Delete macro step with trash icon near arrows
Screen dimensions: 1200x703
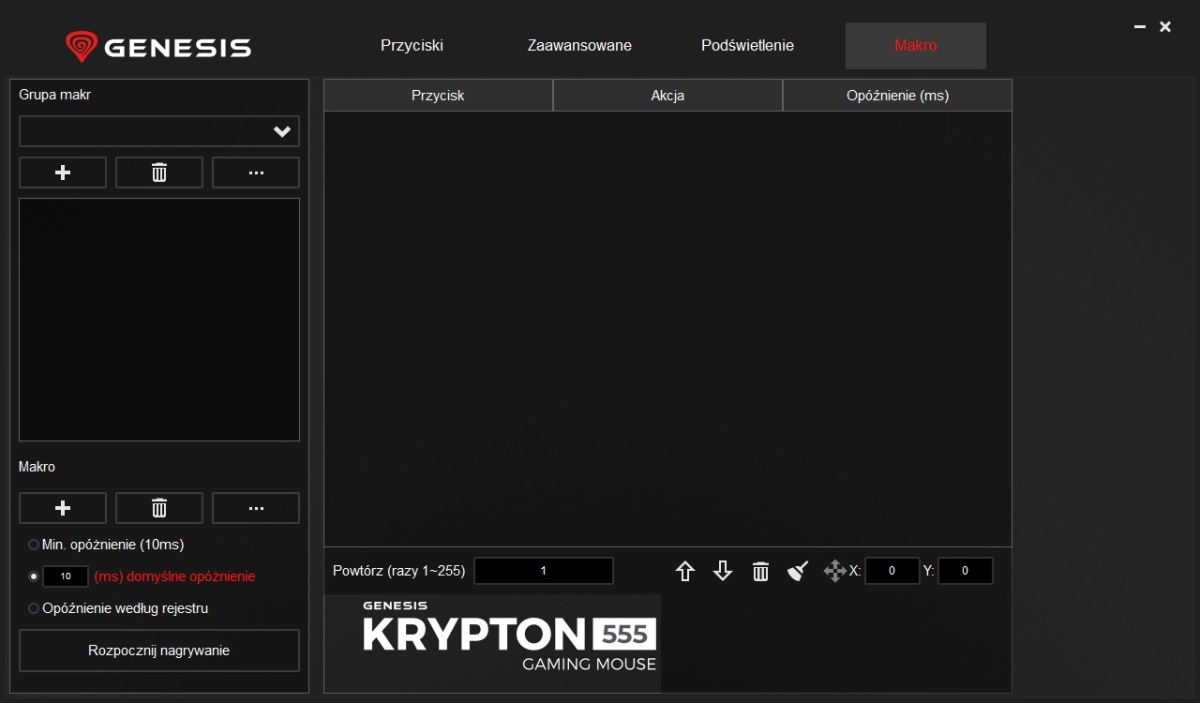[761, 572]
